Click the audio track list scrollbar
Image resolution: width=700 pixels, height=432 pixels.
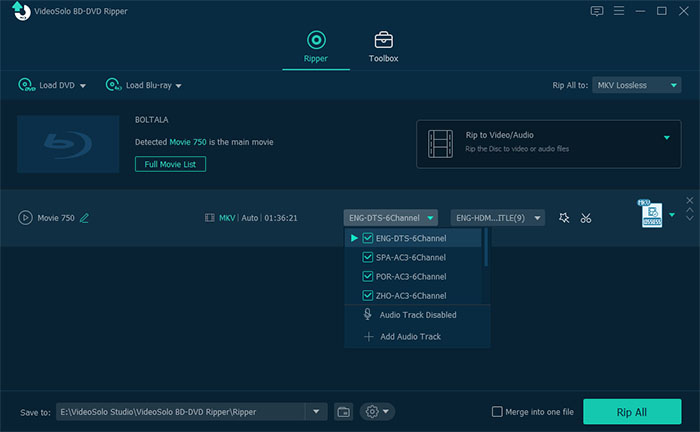[x=486, y=248]
